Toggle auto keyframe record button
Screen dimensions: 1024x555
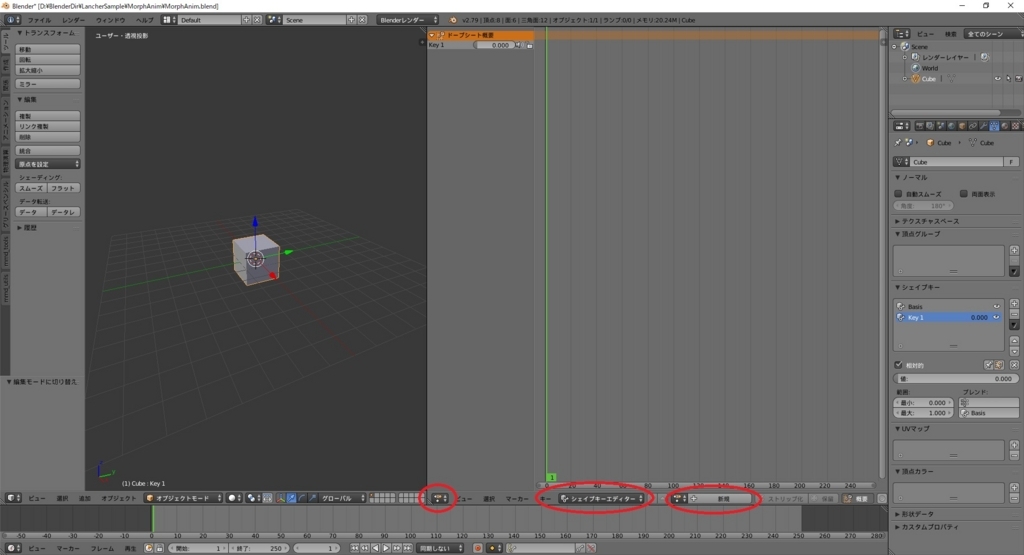[x=478, y=548]
